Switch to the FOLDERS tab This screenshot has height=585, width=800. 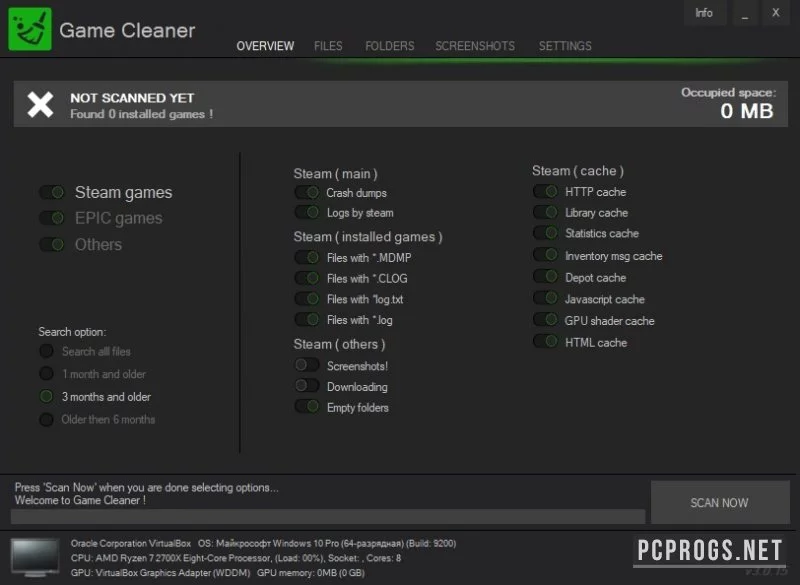pos(390,46)
